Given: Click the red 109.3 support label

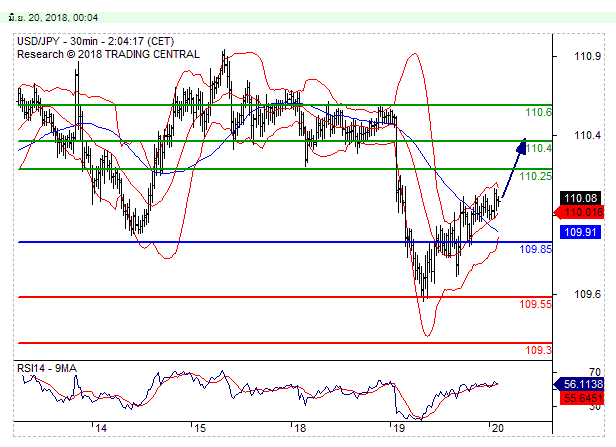Looking at the screenshot, I should click(538, 350).
